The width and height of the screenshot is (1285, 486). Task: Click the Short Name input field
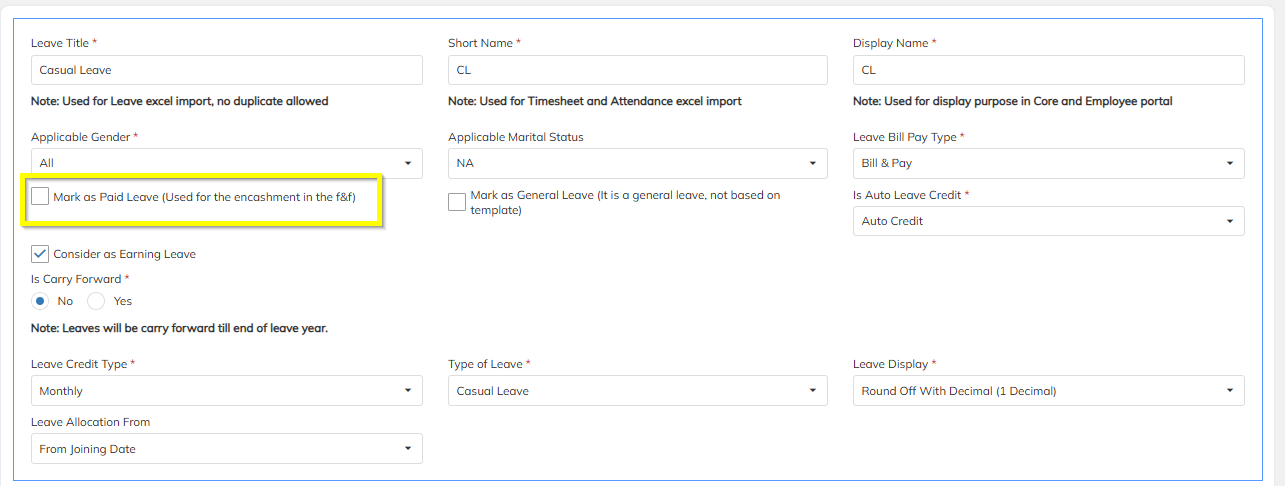637,70
